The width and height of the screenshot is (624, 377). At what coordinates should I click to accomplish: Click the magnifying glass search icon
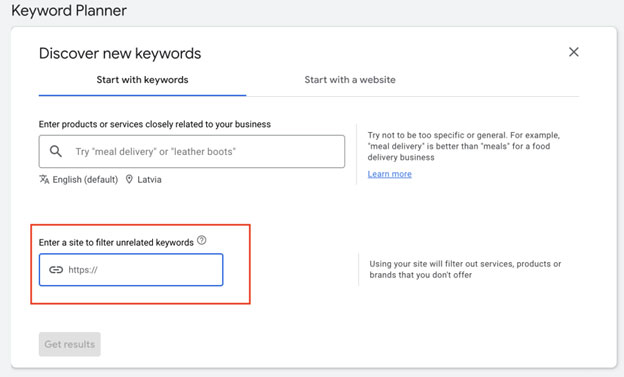(x=56, y=151)
